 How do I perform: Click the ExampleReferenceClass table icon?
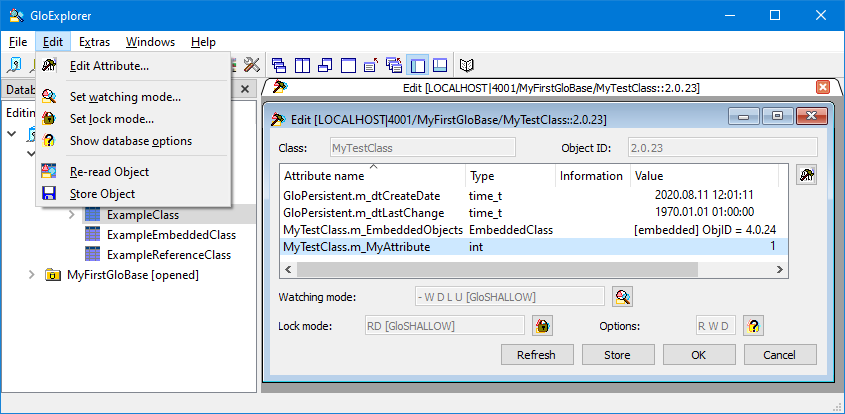[93, 254]
